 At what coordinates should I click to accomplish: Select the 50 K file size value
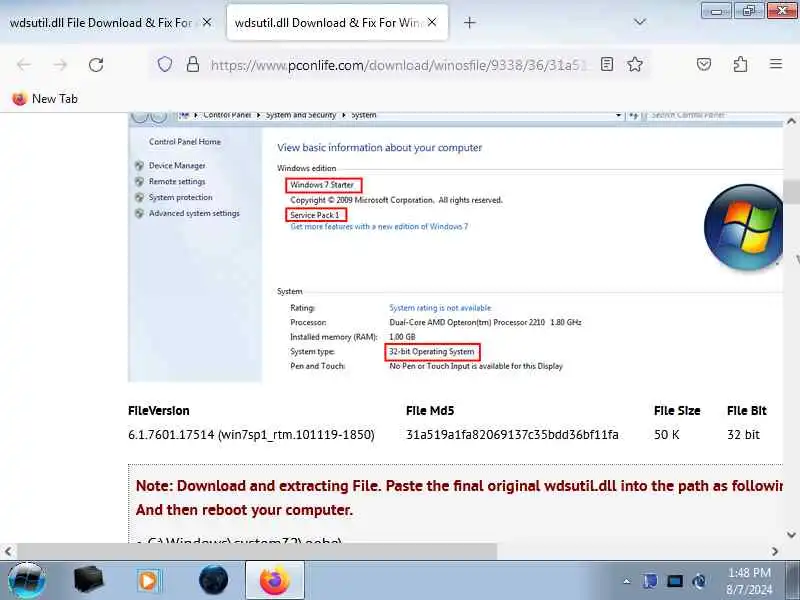pos(666,435)
